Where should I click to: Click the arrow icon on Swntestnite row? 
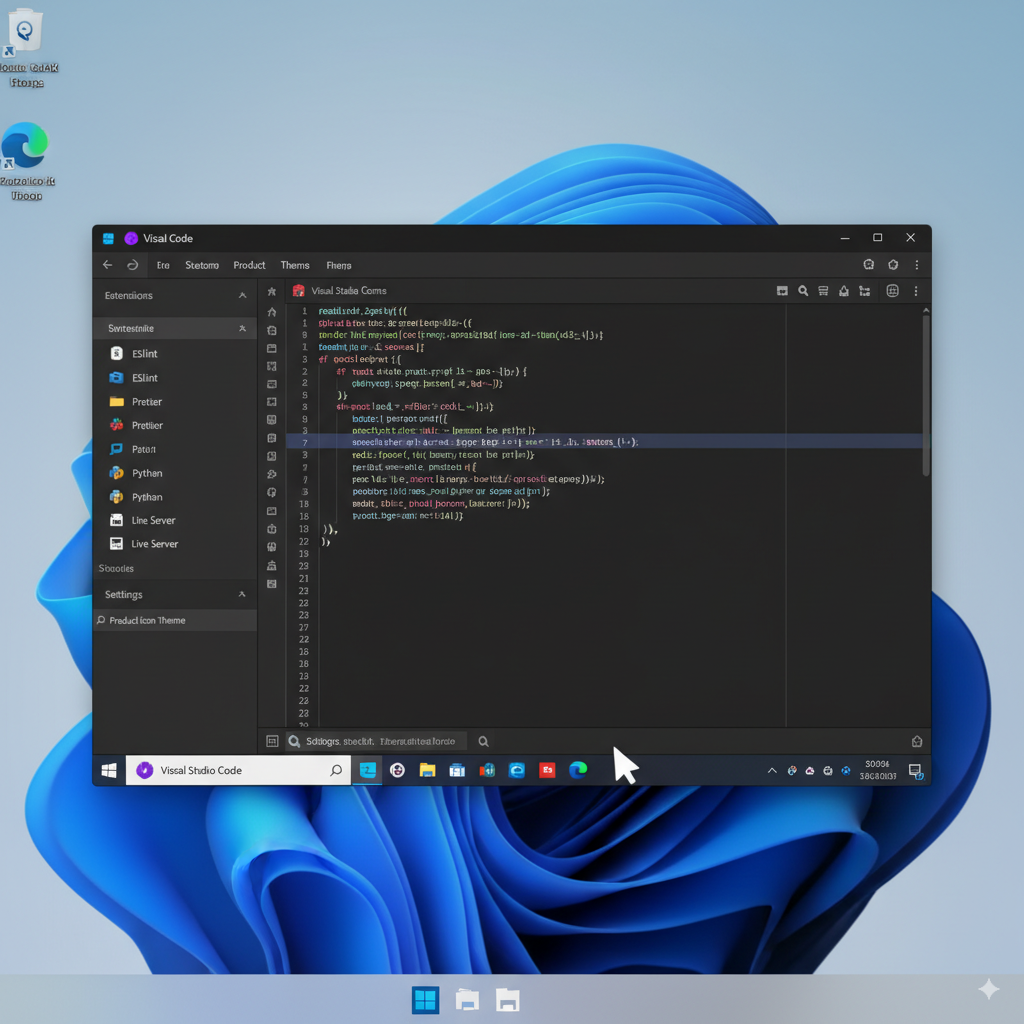(x=242, y=328)
